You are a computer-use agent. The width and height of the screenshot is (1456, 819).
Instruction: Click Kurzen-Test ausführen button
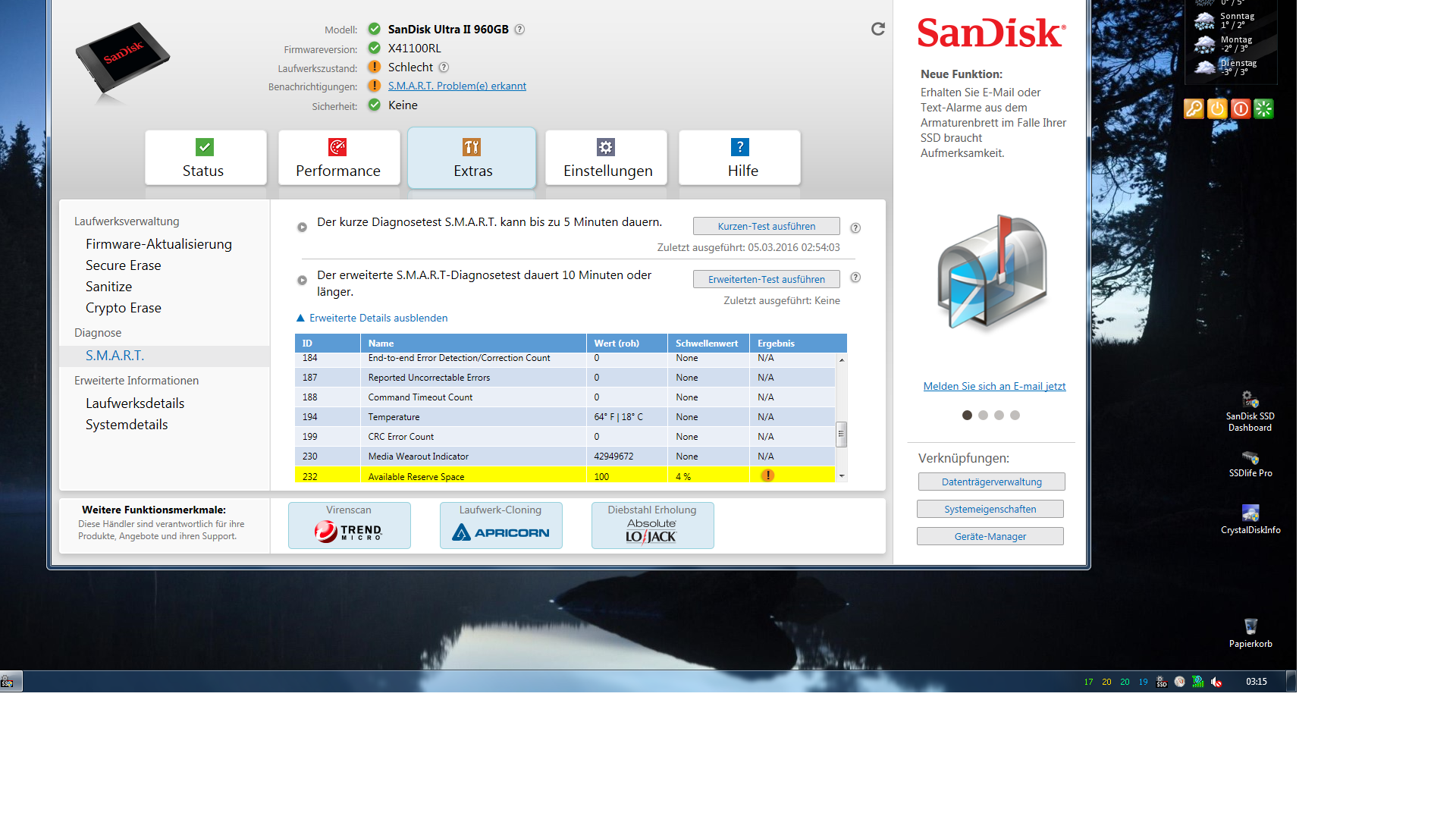pyautogui.click(x=766, y=226)
